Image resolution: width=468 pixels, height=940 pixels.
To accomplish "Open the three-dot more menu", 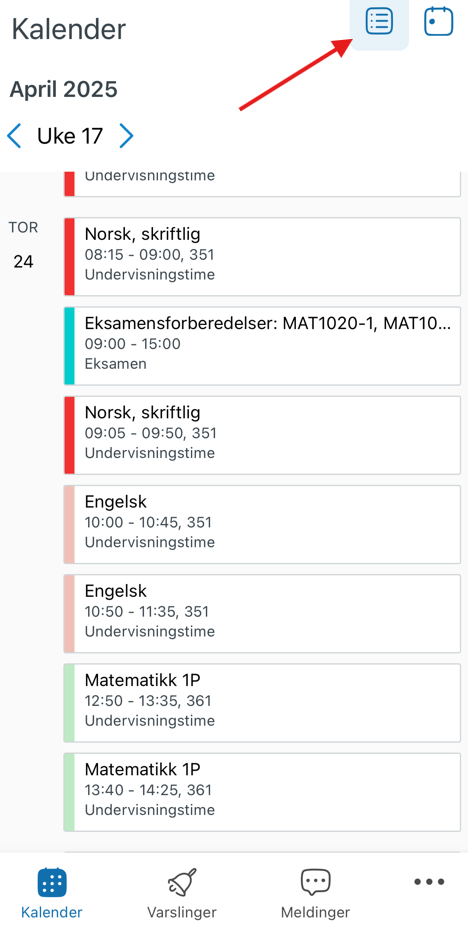I will click(429, 881).
